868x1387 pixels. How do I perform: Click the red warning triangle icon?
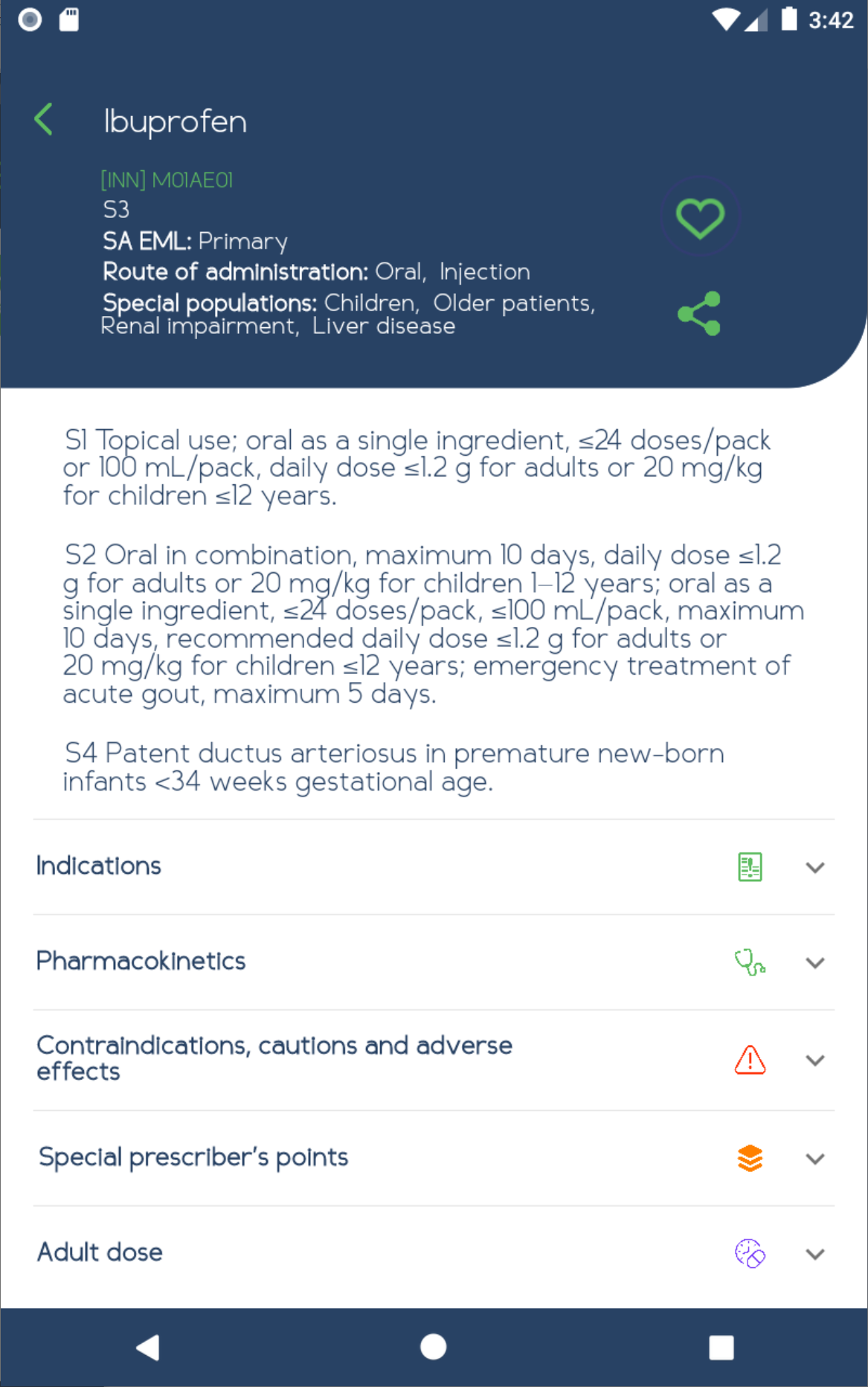tap(750, 1060)
